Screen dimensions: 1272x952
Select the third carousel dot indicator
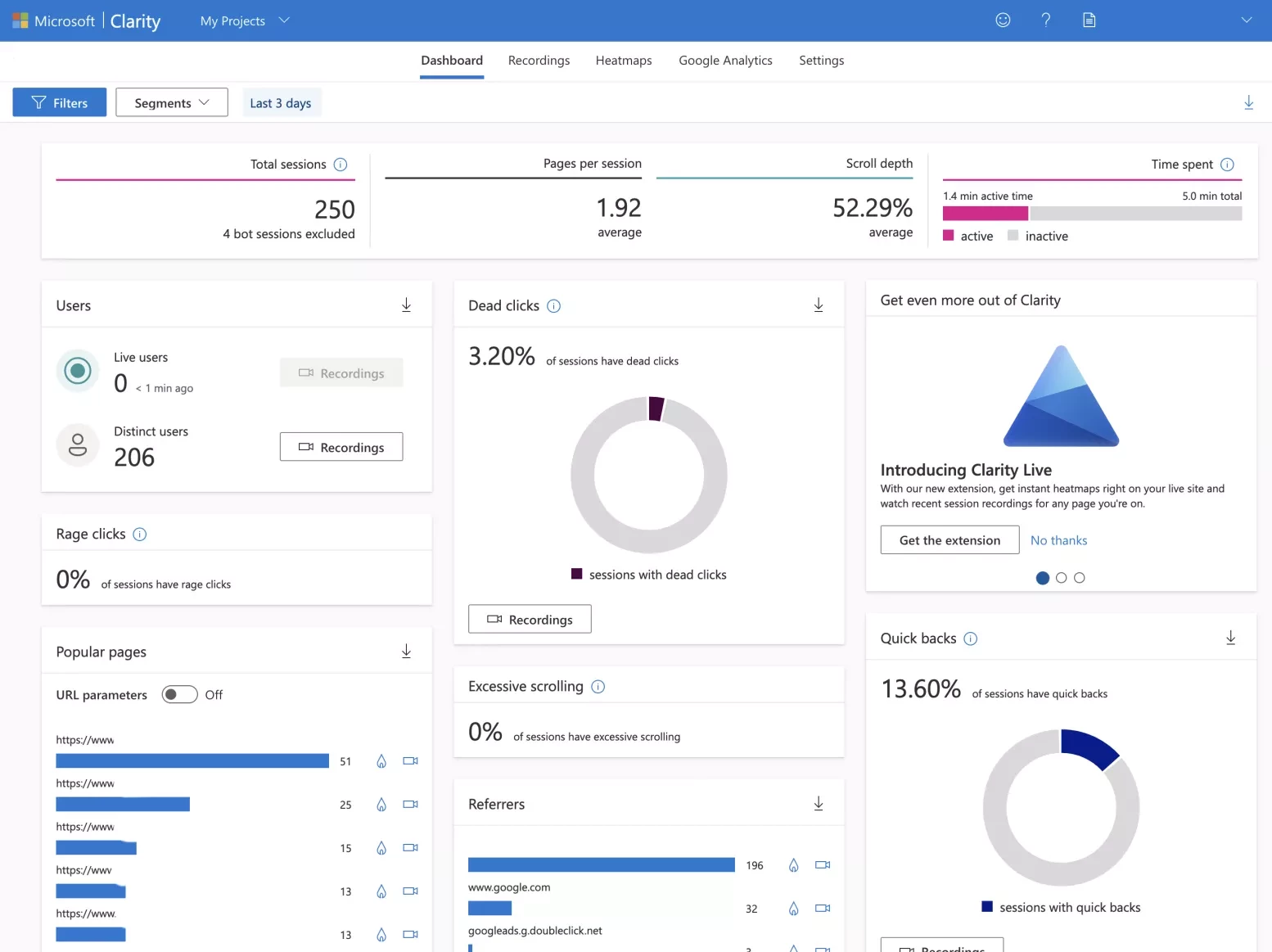coord(1079,578)
